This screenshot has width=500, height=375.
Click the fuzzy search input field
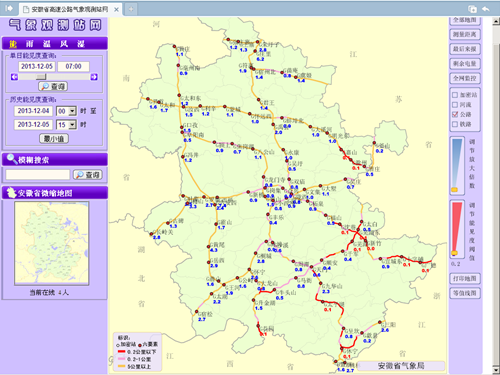coord(38,175)
